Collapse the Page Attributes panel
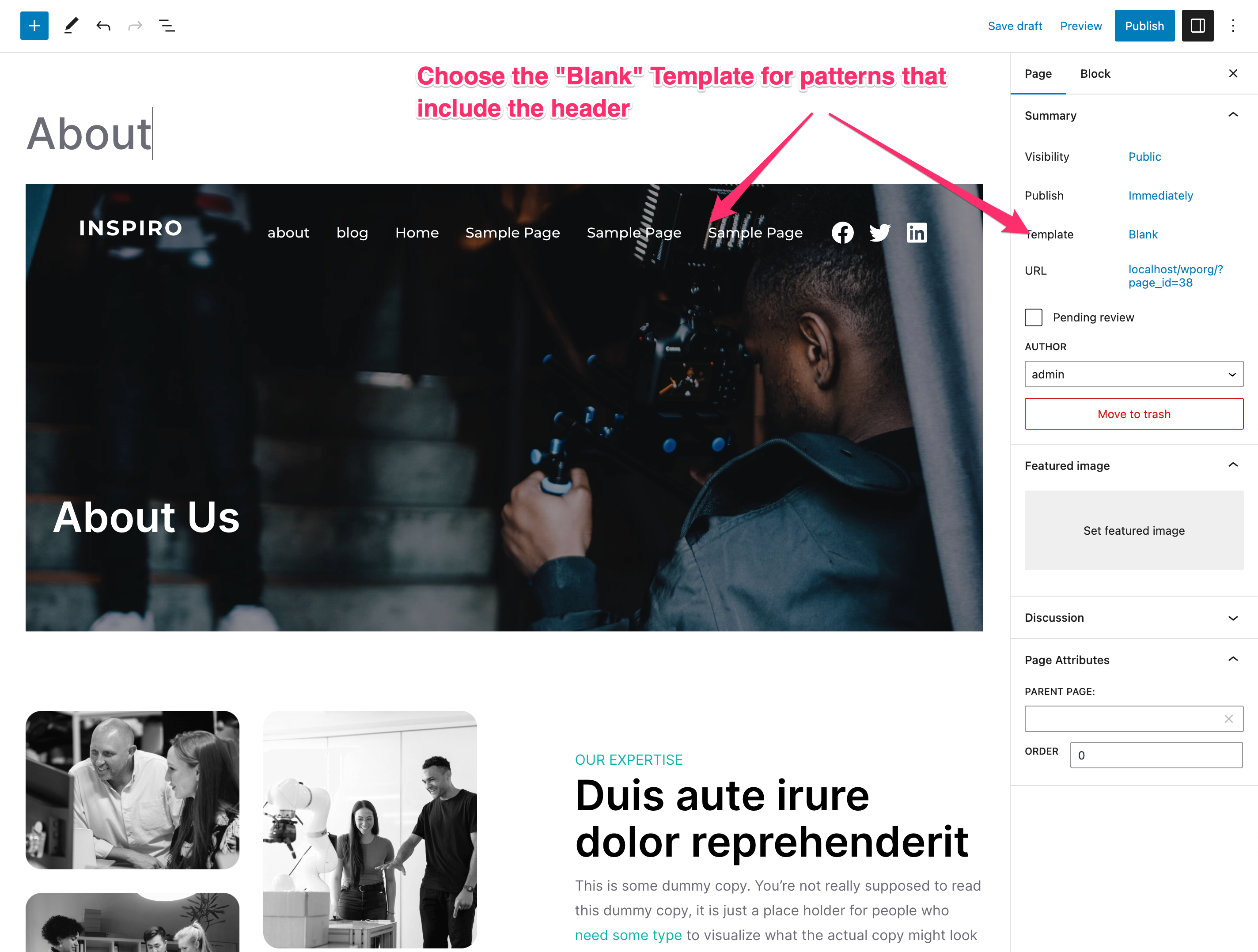 [x=1233, y=660]
